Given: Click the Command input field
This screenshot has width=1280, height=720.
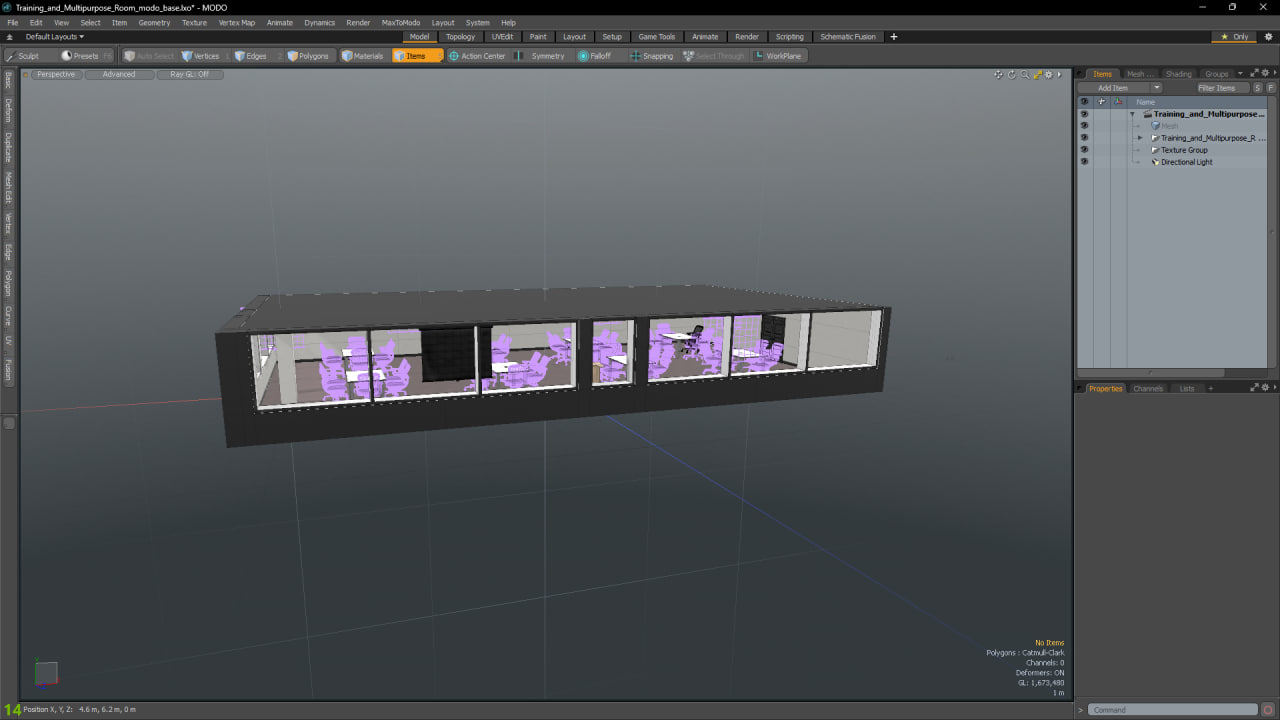Looking at the screenshot, I should click(1173, 710).
